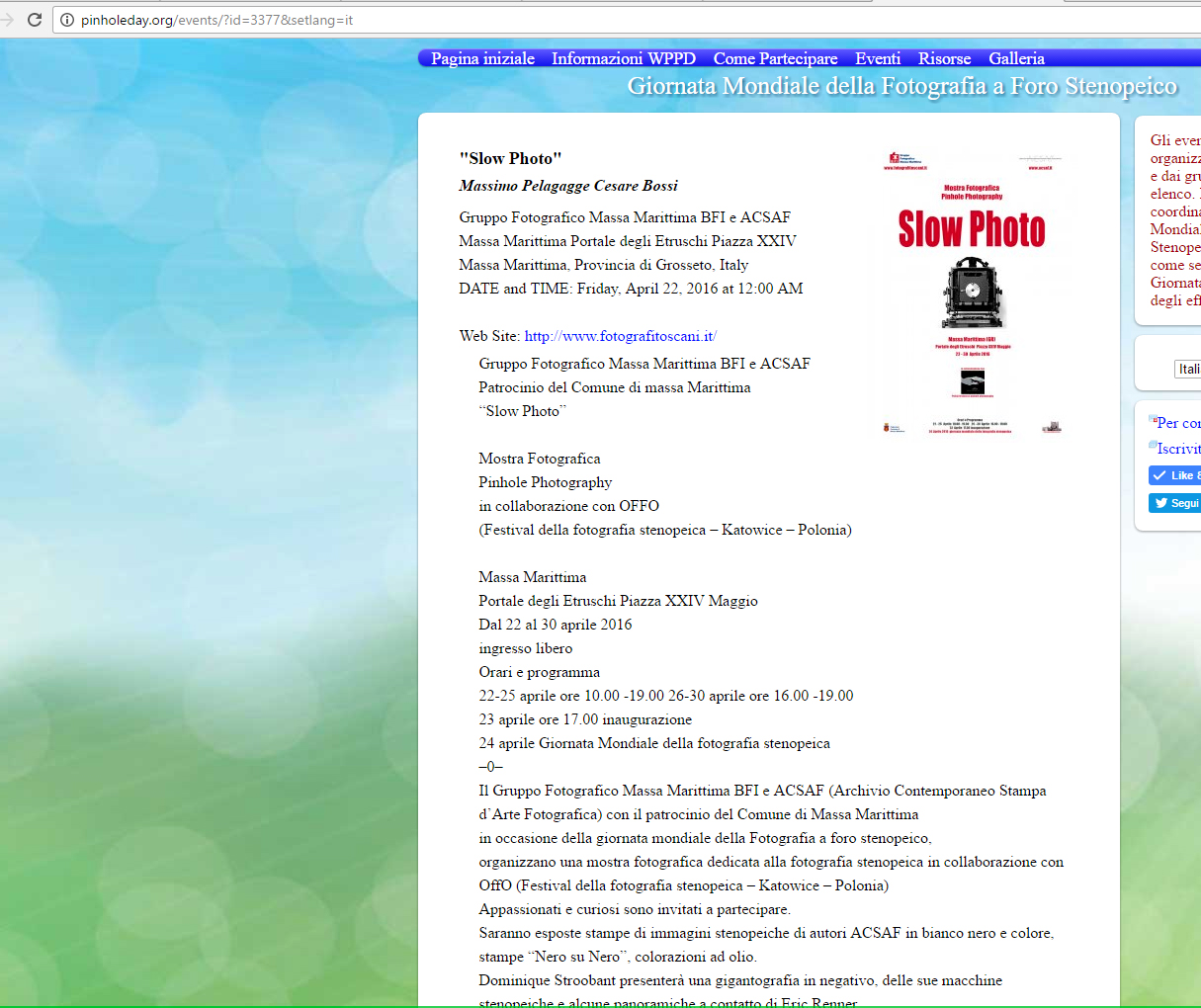Open the Galleria menu
The image size is (1201, 1008).
[1016, 58]
